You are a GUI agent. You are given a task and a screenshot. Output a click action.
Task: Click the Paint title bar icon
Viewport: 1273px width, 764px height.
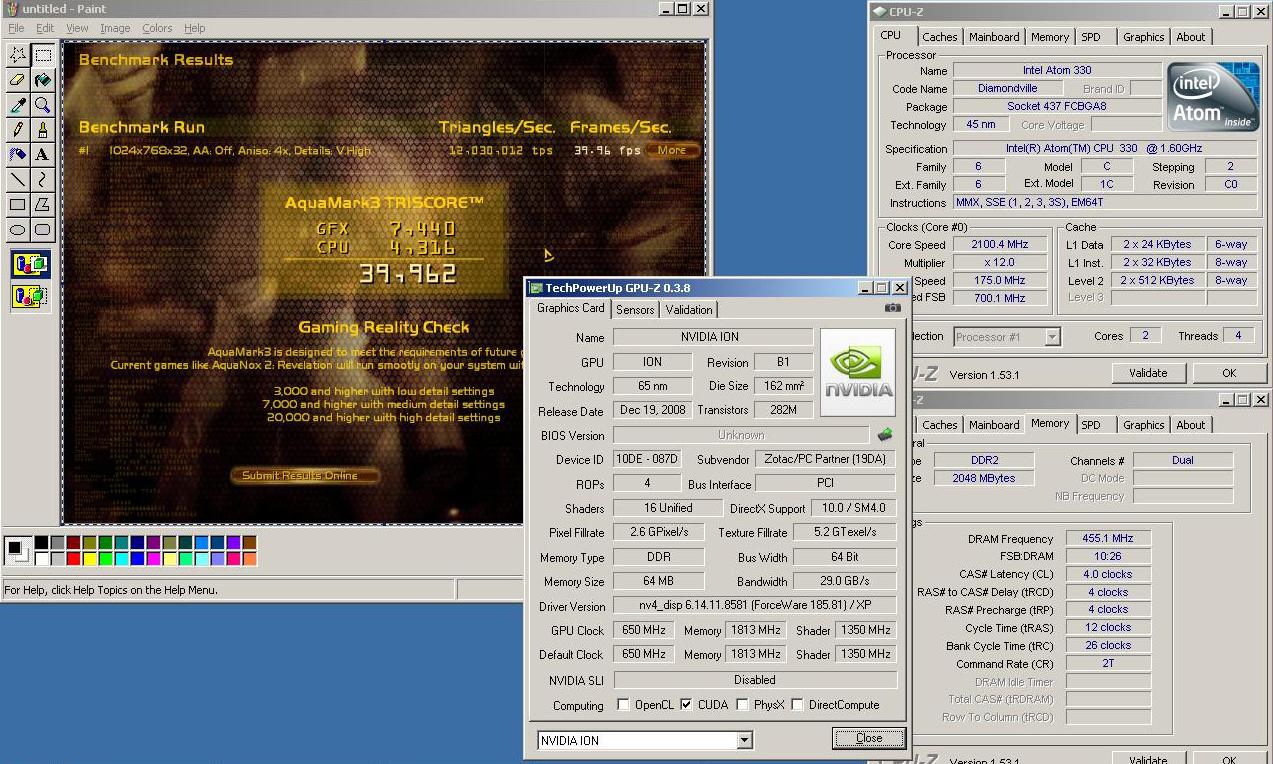point(11,8)
